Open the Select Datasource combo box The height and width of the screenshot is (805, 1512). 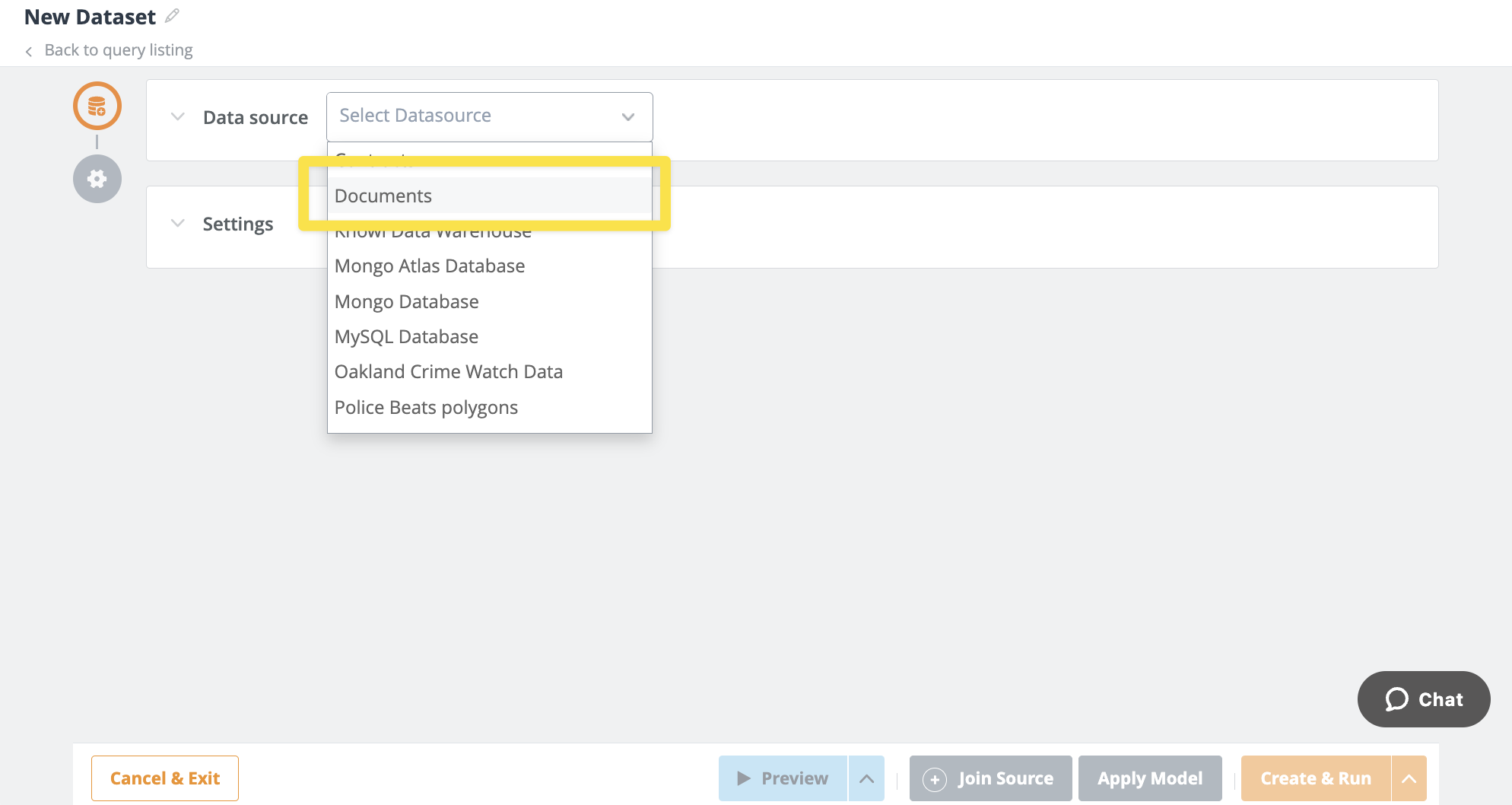click(490, 116)
